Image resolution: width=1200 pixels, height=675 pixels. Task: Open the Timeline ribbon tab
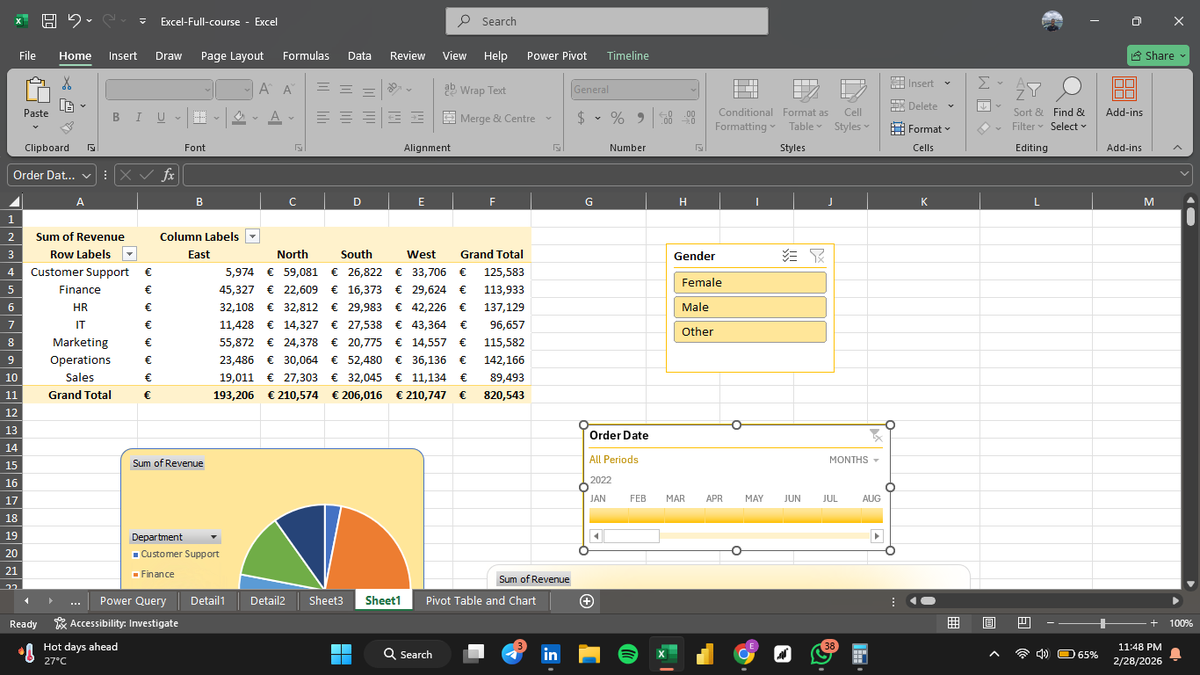[x=628, y=56]
